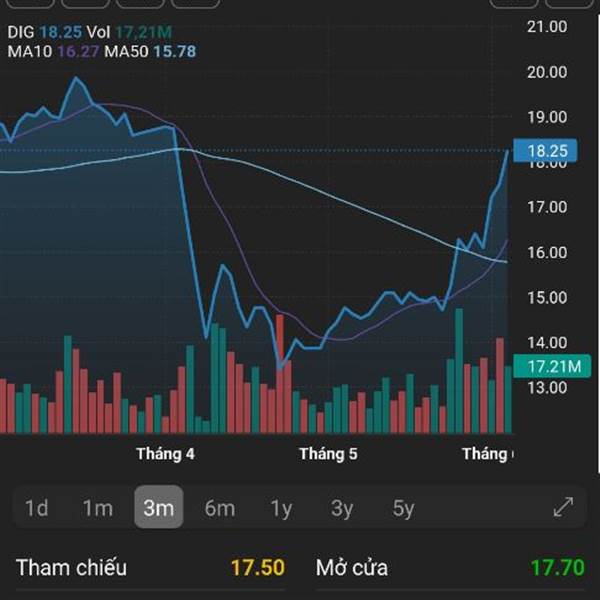Image resolution: width=600 pixels, height=600 pixels.
Task: Select the 1d timeframe tab
Action: (x=36, y=508)
